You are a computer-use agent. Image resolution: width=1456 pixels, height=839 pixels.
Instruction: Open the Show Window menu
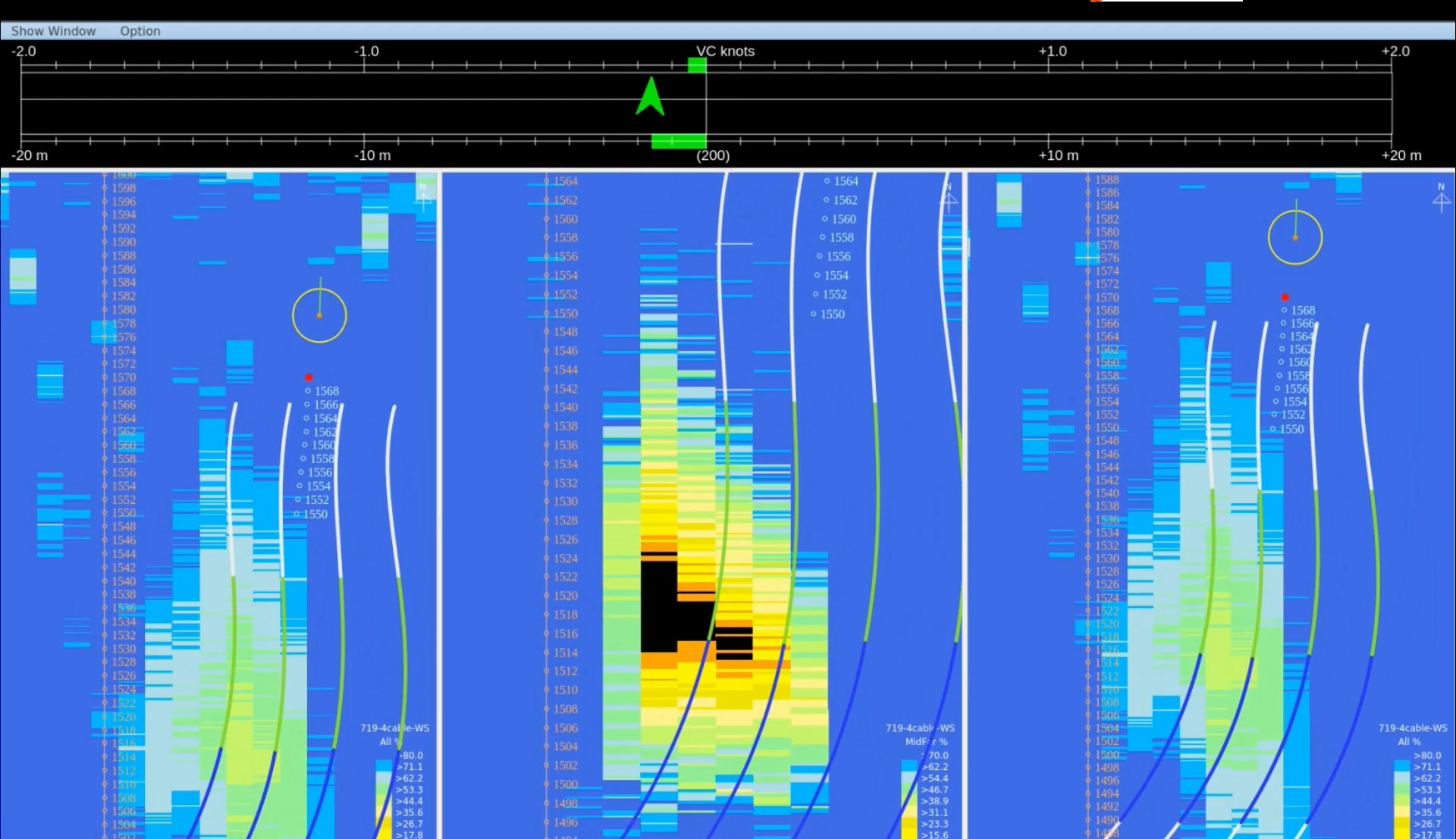point(53,31)
